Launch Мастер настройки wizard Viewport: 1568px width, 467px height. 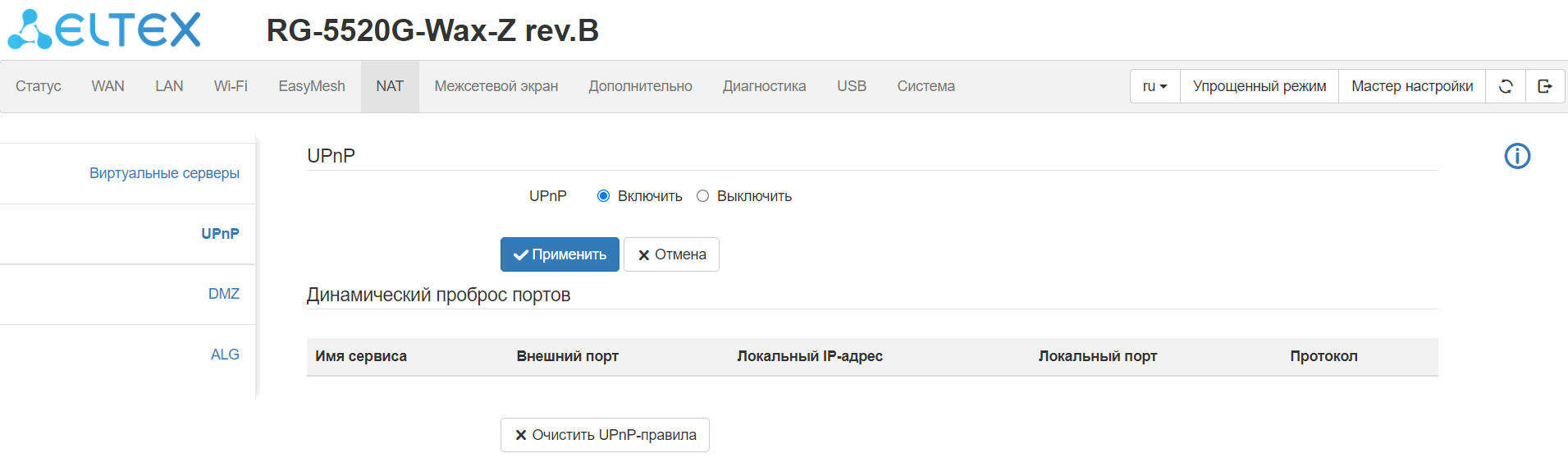1412,86
